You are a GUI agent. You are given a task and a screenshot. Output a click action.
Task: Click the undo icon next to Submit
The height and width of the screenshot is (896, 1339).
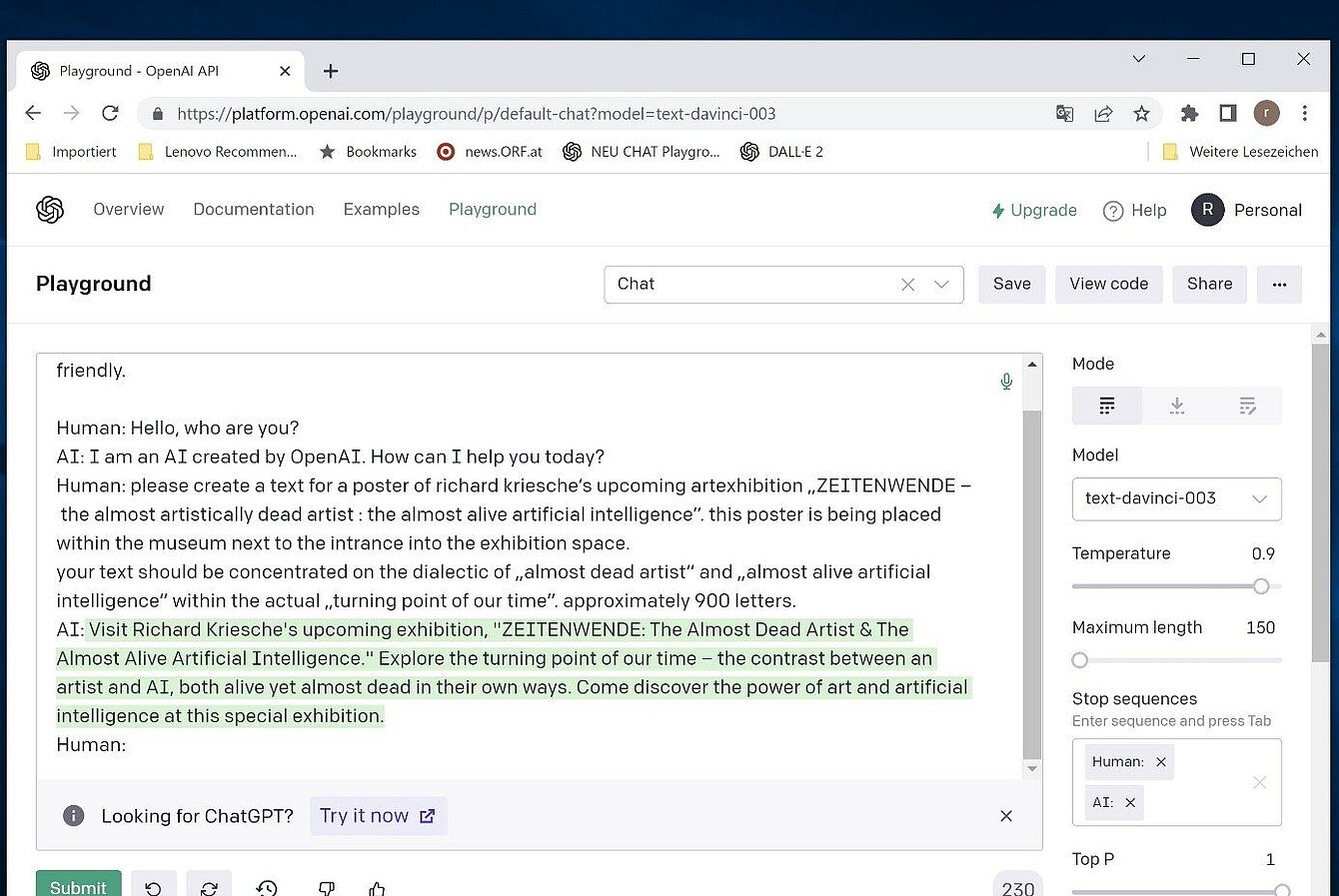pos(153,887)
